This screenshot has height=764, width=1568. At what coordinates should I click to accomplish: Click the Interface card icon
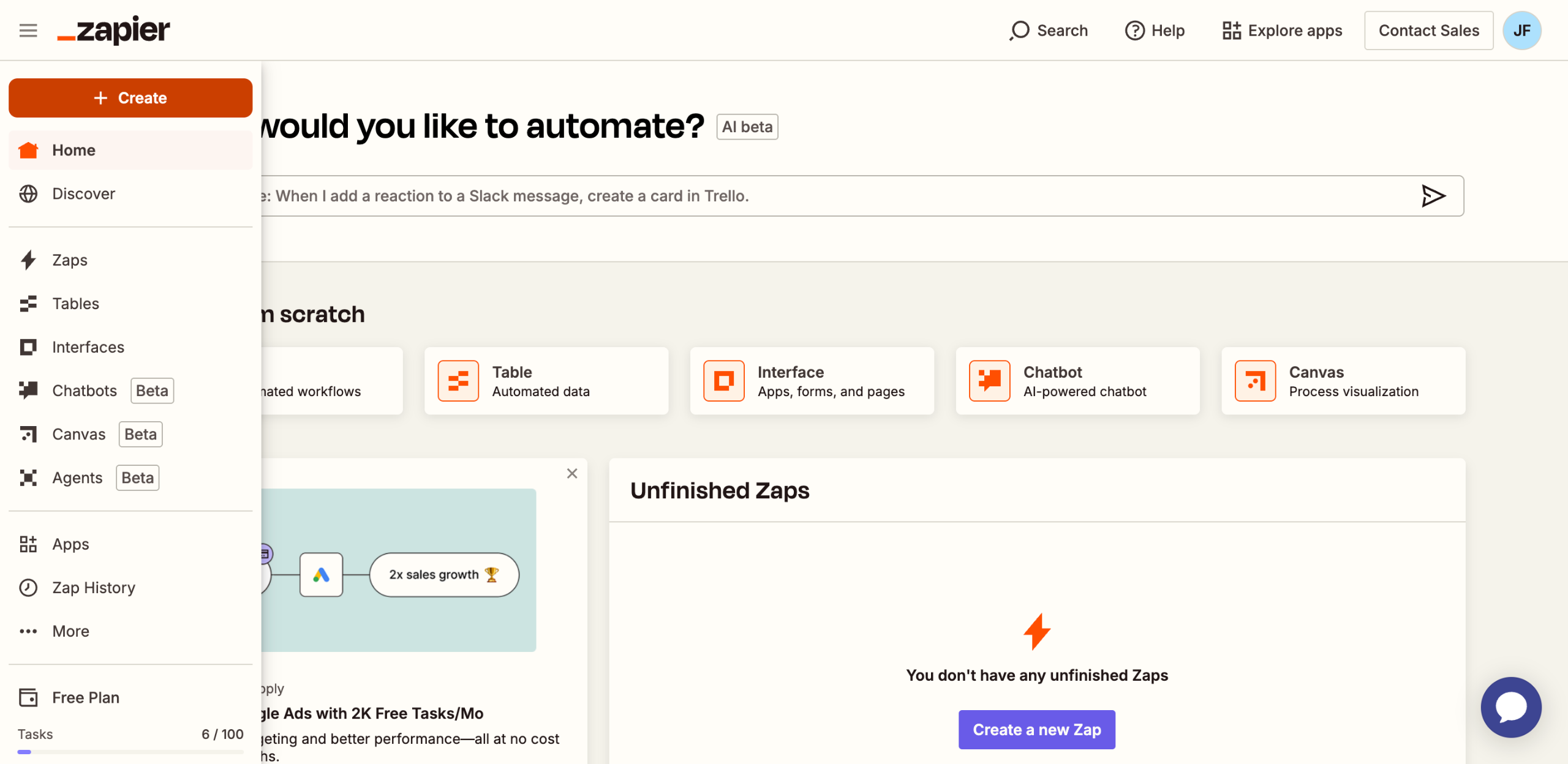click(x=723, y=381)
